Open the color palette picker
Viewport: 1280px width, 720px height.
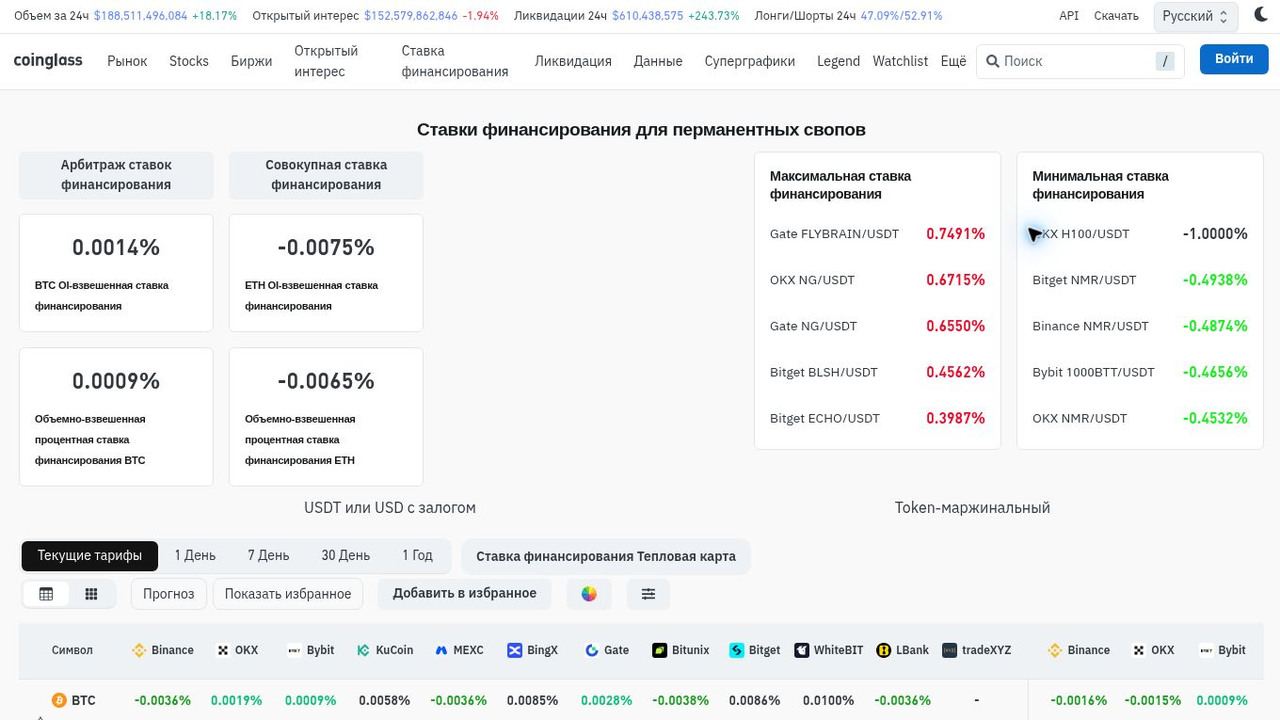pos(589,594)
